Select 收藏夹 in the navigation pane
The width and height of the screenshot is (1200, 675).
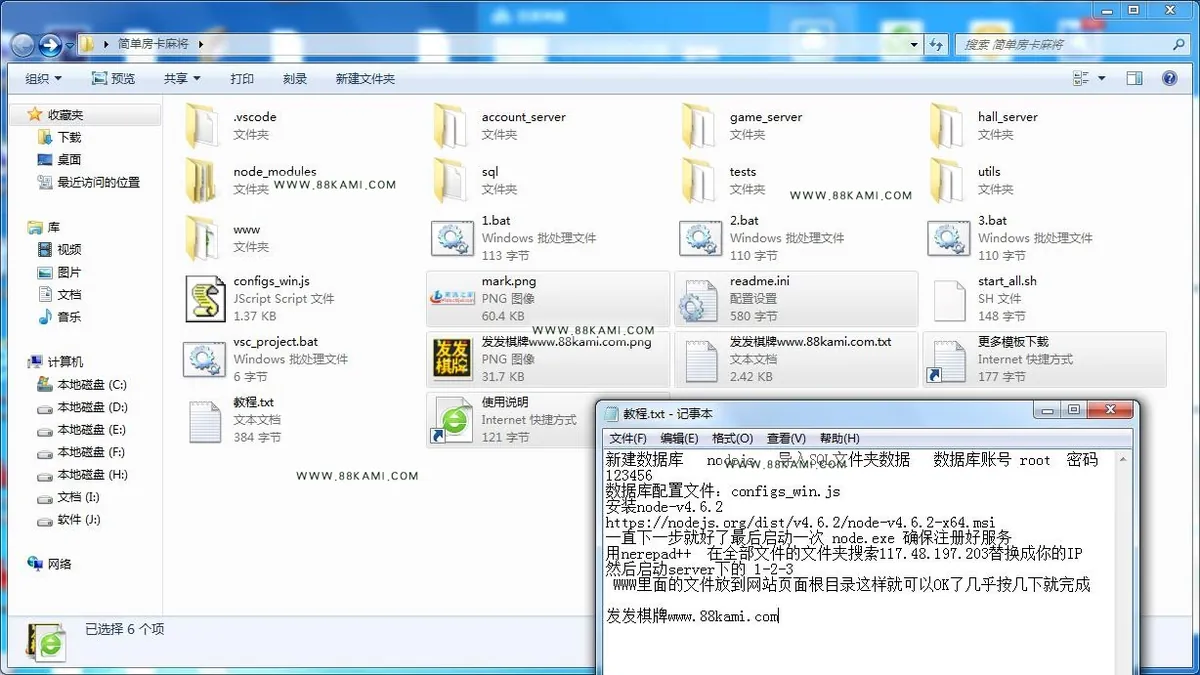click(x=65, y=115)
